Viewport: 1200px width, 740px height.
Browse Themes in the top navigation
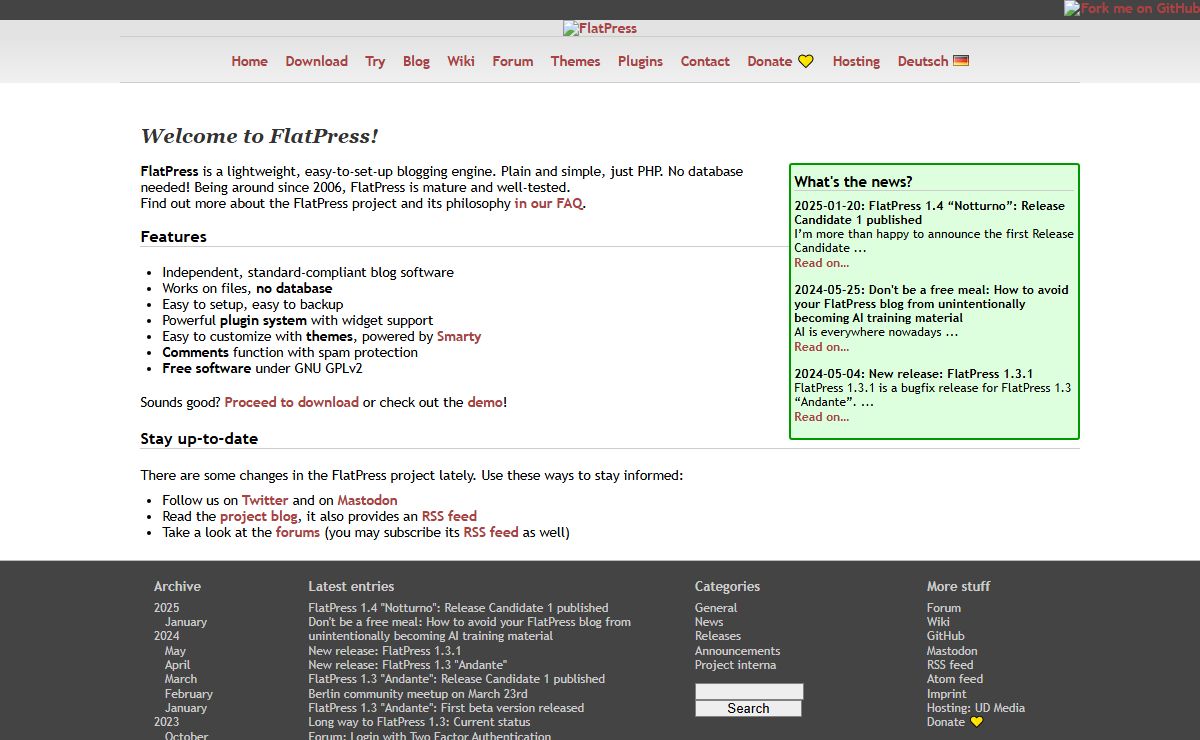[x=575, y=61]
